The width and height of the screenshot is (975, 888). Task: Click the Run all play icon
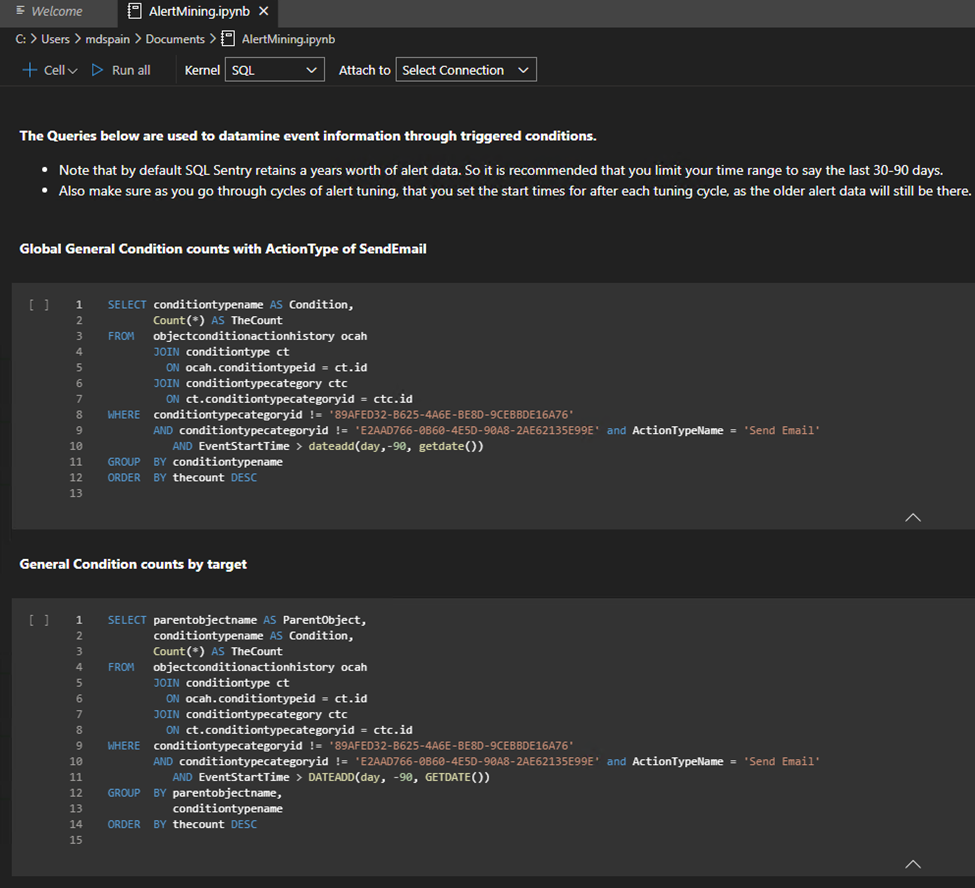[98, 70]
